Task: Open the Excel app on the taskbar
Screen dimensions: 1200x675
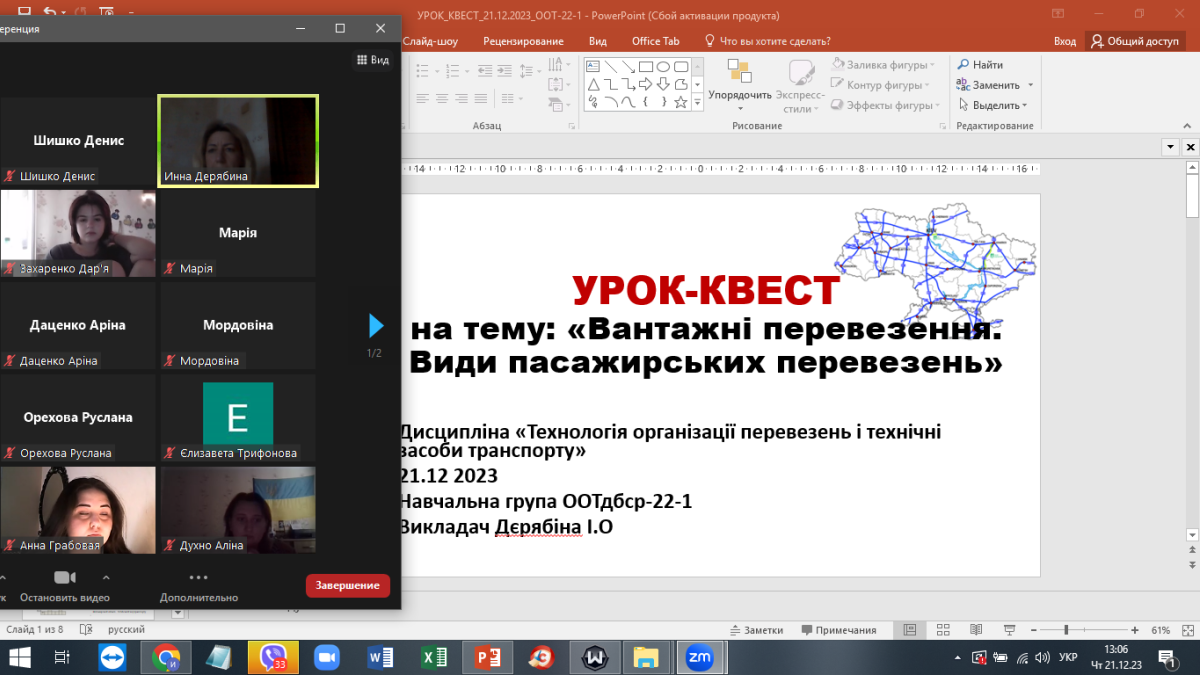Action: point(435,657)
